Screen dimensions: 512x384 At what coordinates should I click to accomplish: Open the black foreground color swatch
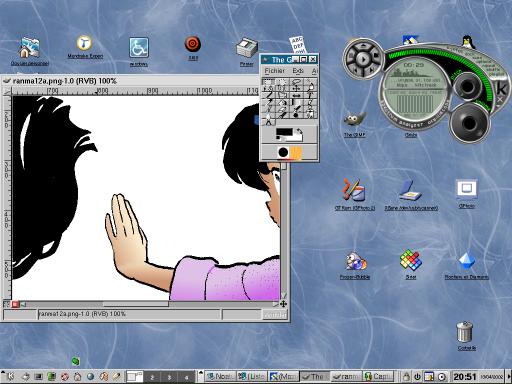(x=284, y=133)
